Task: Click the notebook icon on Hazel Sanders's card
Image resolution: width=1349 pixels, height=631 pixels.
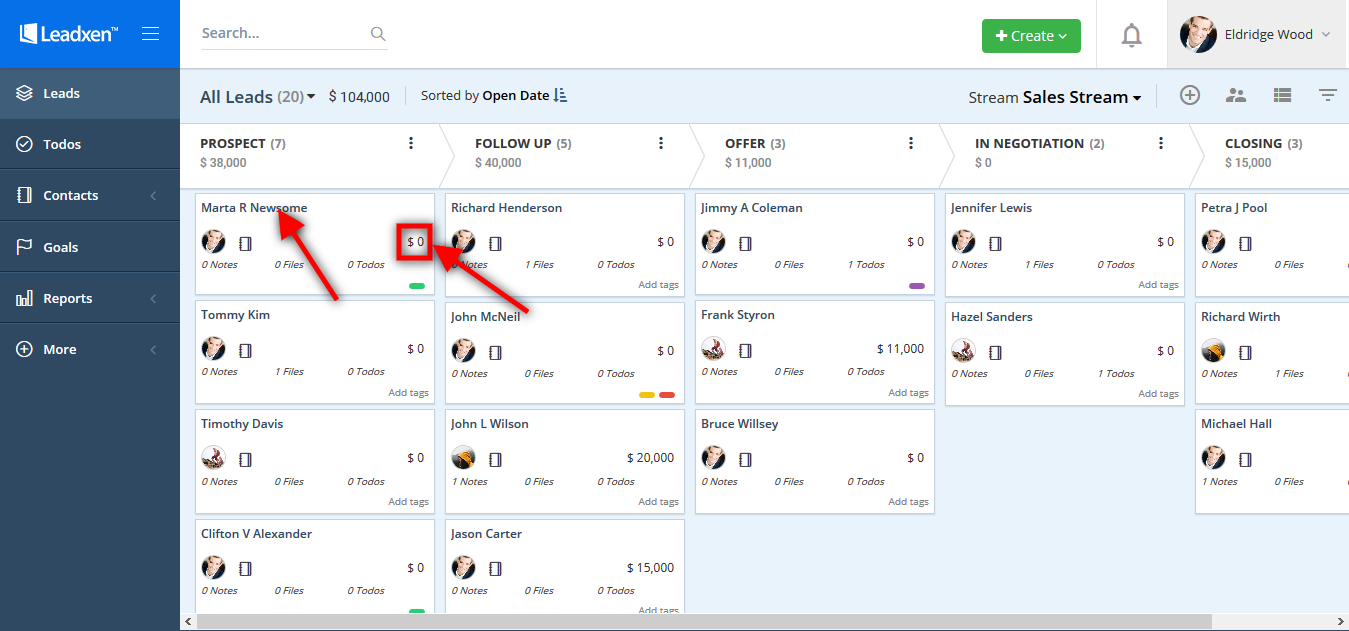Action: [995, 352]
